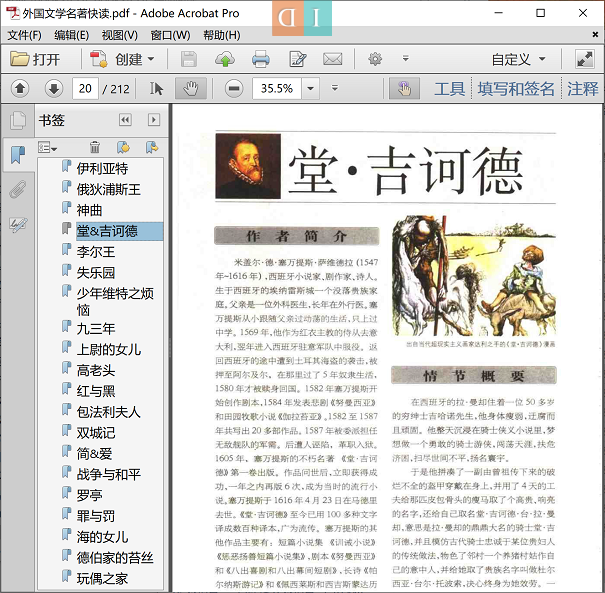Click the zoom value field 35.5%
605x593 pixels.
point(277,88)
